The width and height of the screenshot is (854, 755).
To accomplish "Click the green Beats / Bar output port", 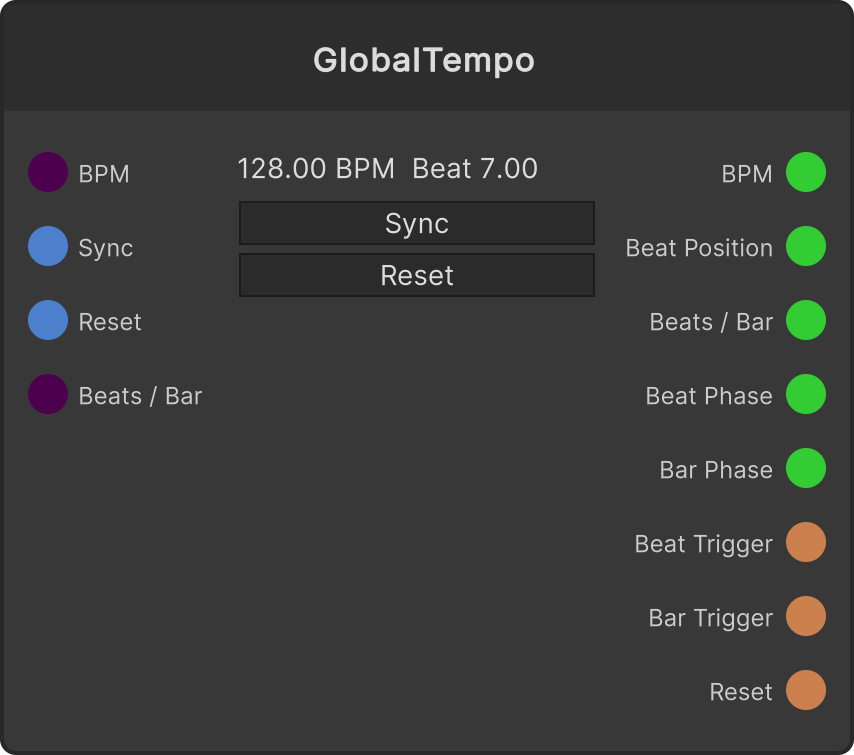I will point(806,320).
